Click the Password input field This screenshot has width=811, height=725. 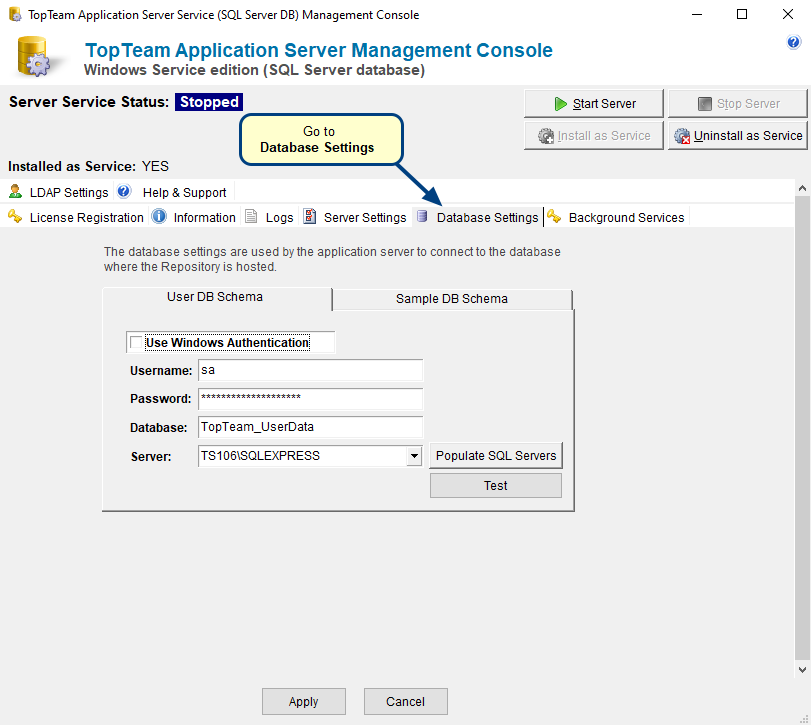pyautogui.click(x=310, y=399)
